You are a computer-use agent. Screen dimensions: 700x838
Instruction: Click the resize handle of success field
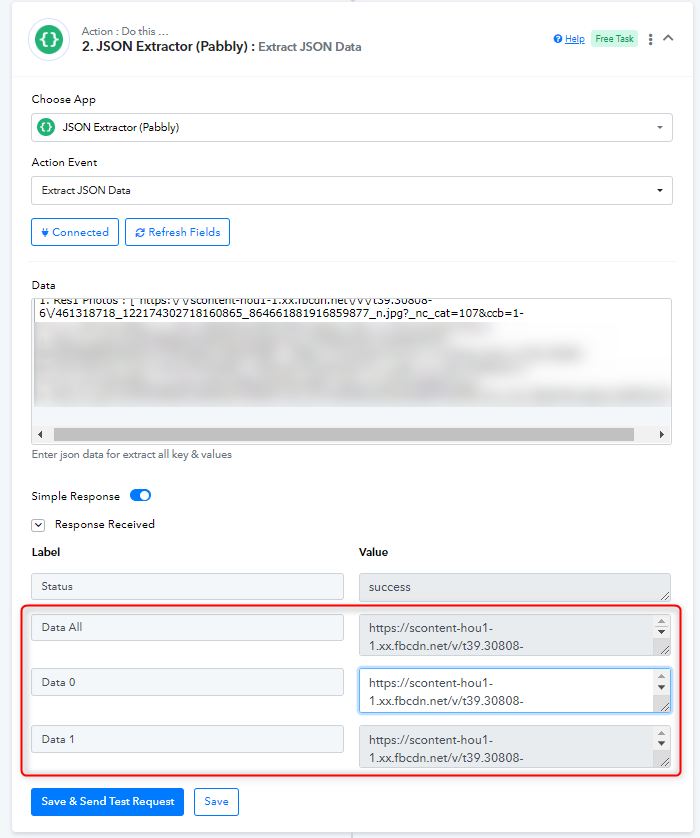[665, 595]
